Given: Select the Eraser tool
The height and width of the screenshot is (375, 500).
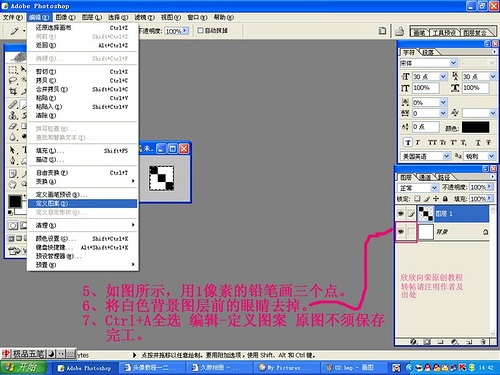Looking at the screenshot, I should [x=13, y=126].
